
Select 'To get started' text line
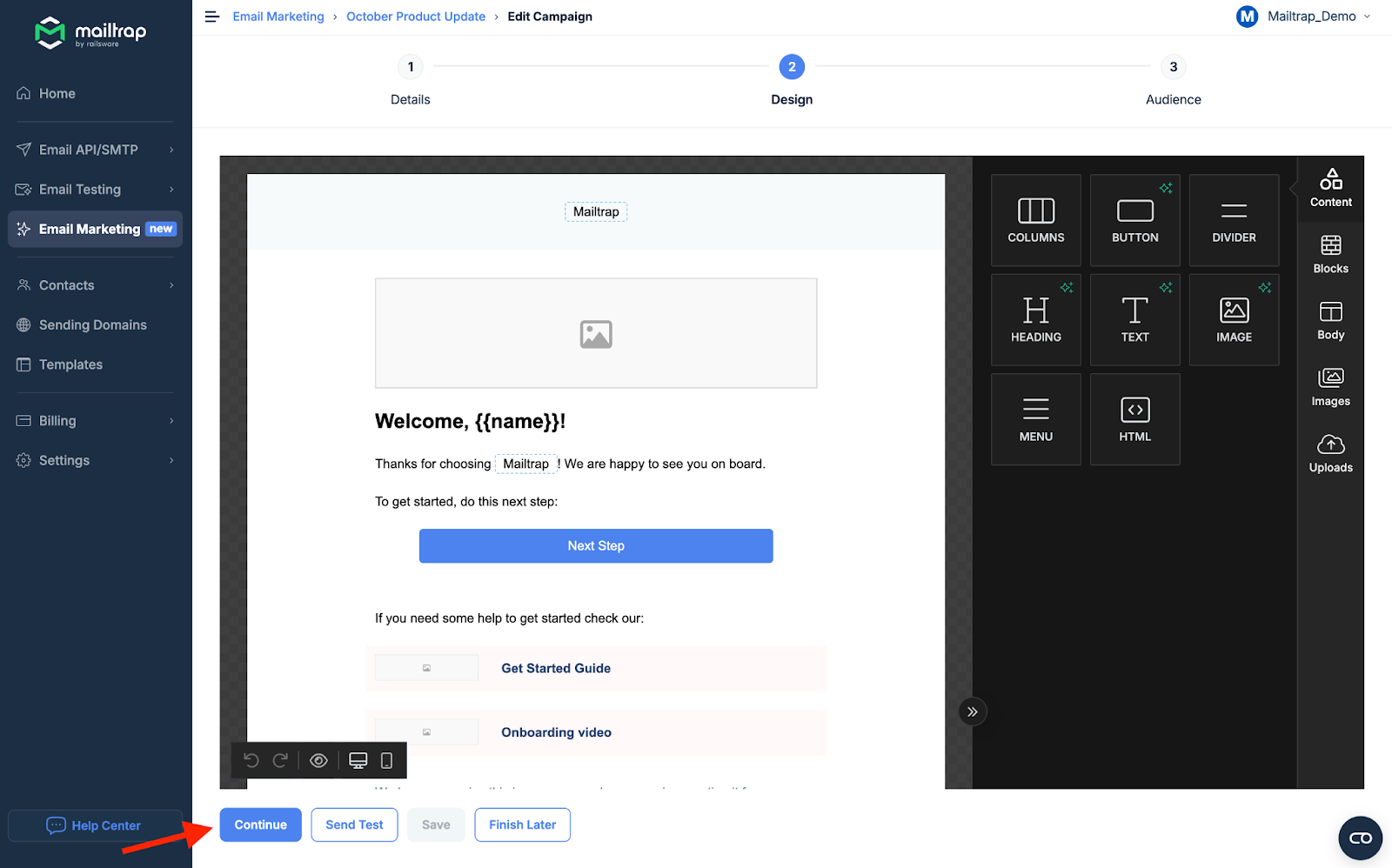466,502
